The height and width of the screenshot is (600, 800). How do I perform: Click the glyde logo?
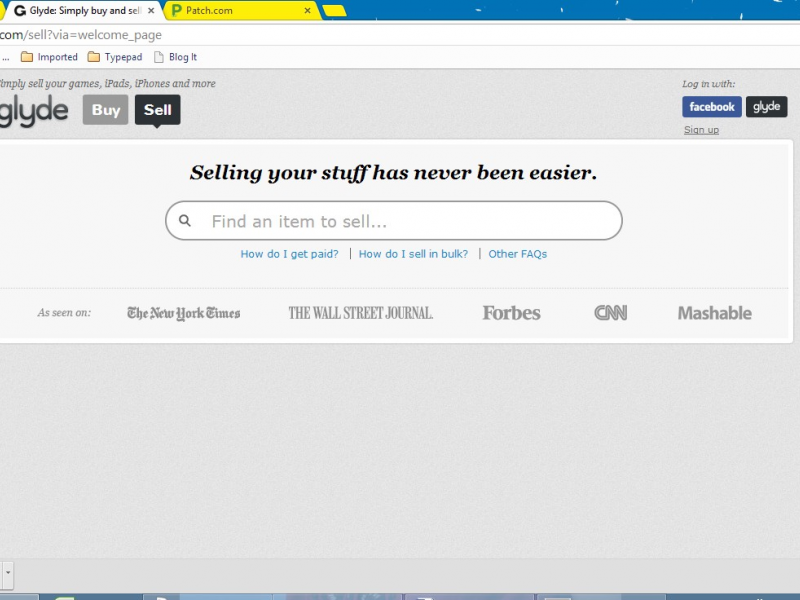[x=34, y=110]
